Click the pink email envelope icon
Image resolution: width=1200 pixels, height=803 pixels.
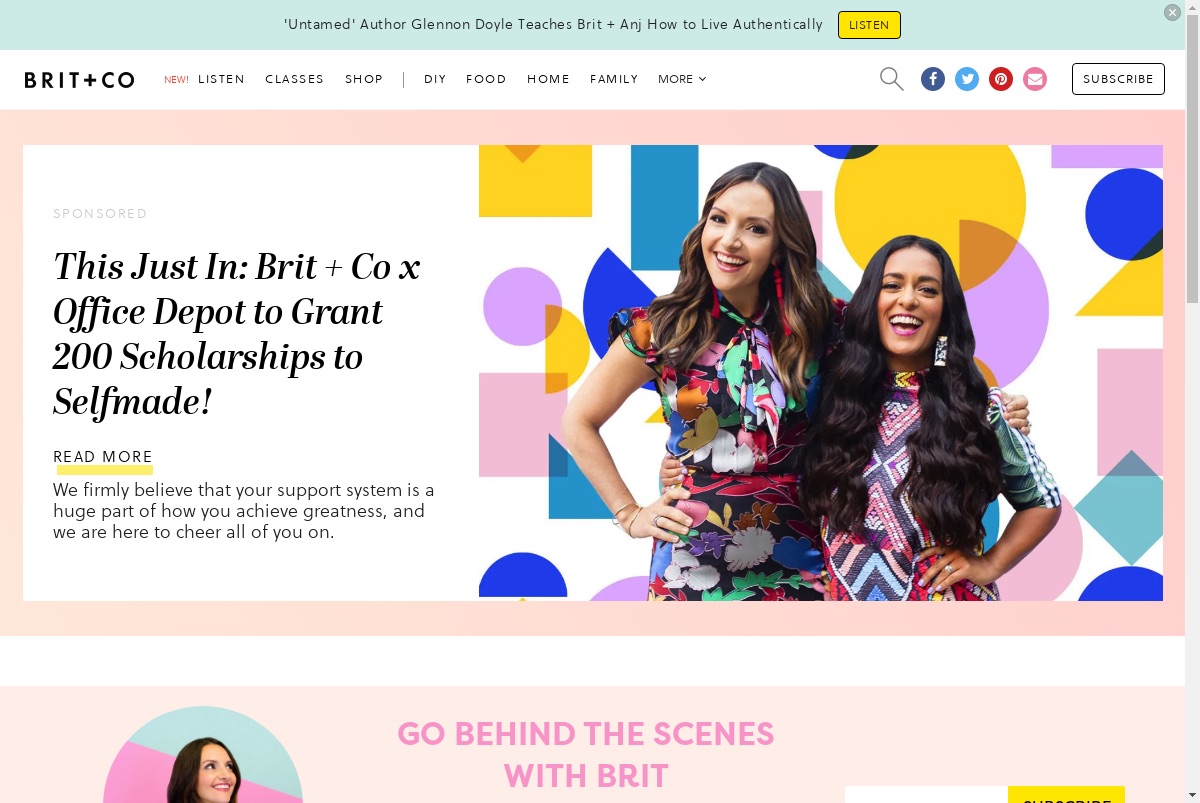1035,79
